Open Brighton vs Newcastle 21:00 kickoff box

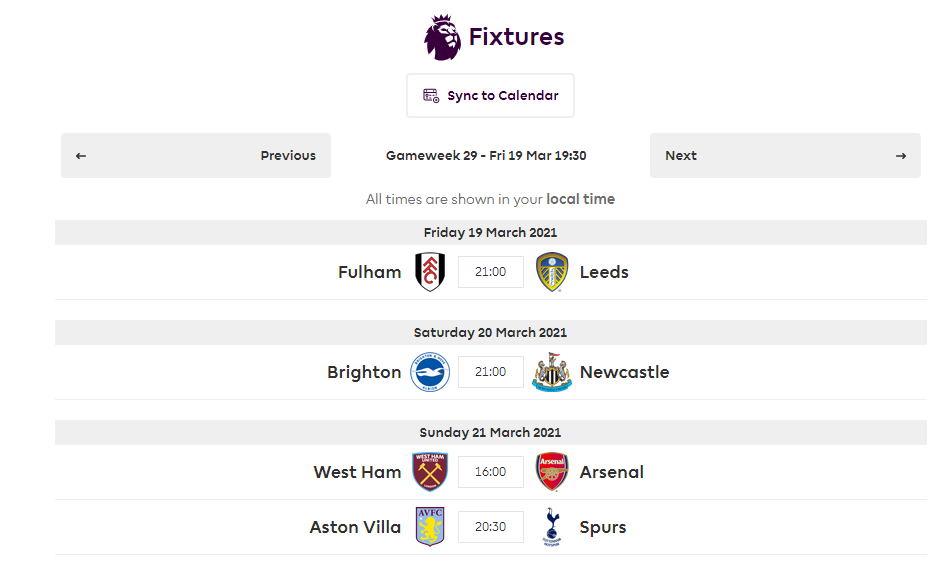pos(491,372)
